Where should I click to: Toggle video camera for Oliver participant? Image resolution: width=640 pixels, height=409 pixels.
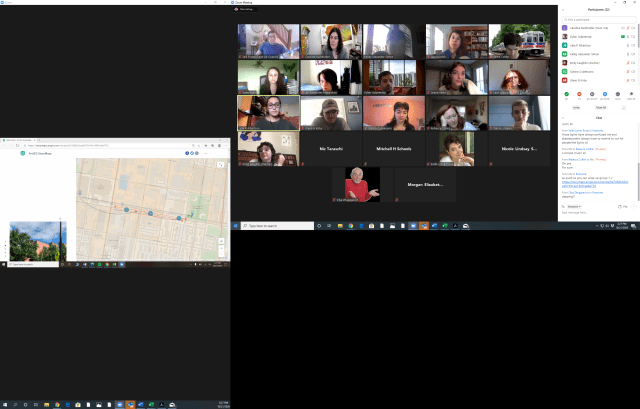click(634, 79)
